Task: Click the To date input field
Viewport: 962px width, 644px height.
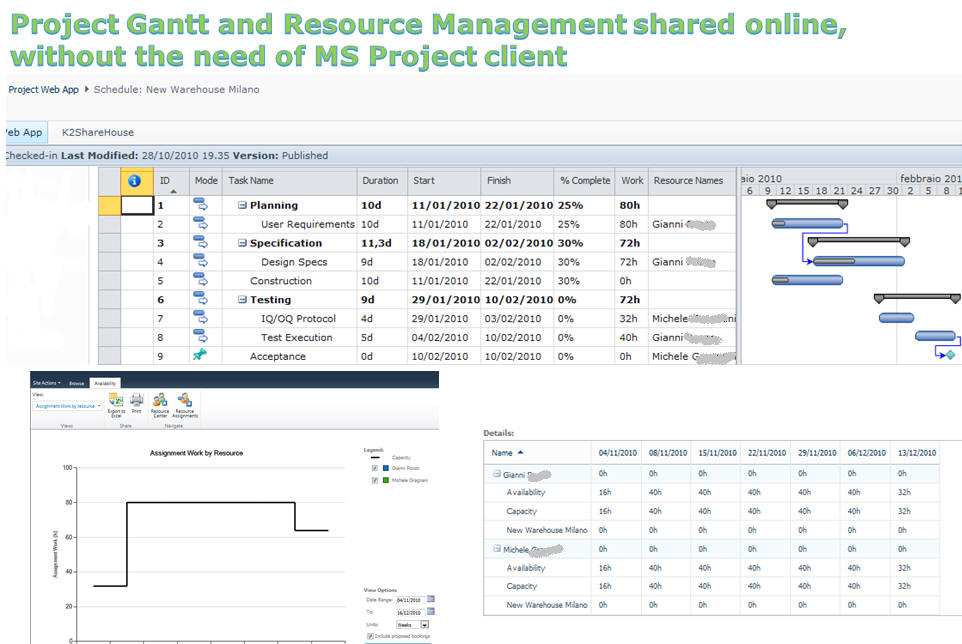Action: (x=410, y=612)
